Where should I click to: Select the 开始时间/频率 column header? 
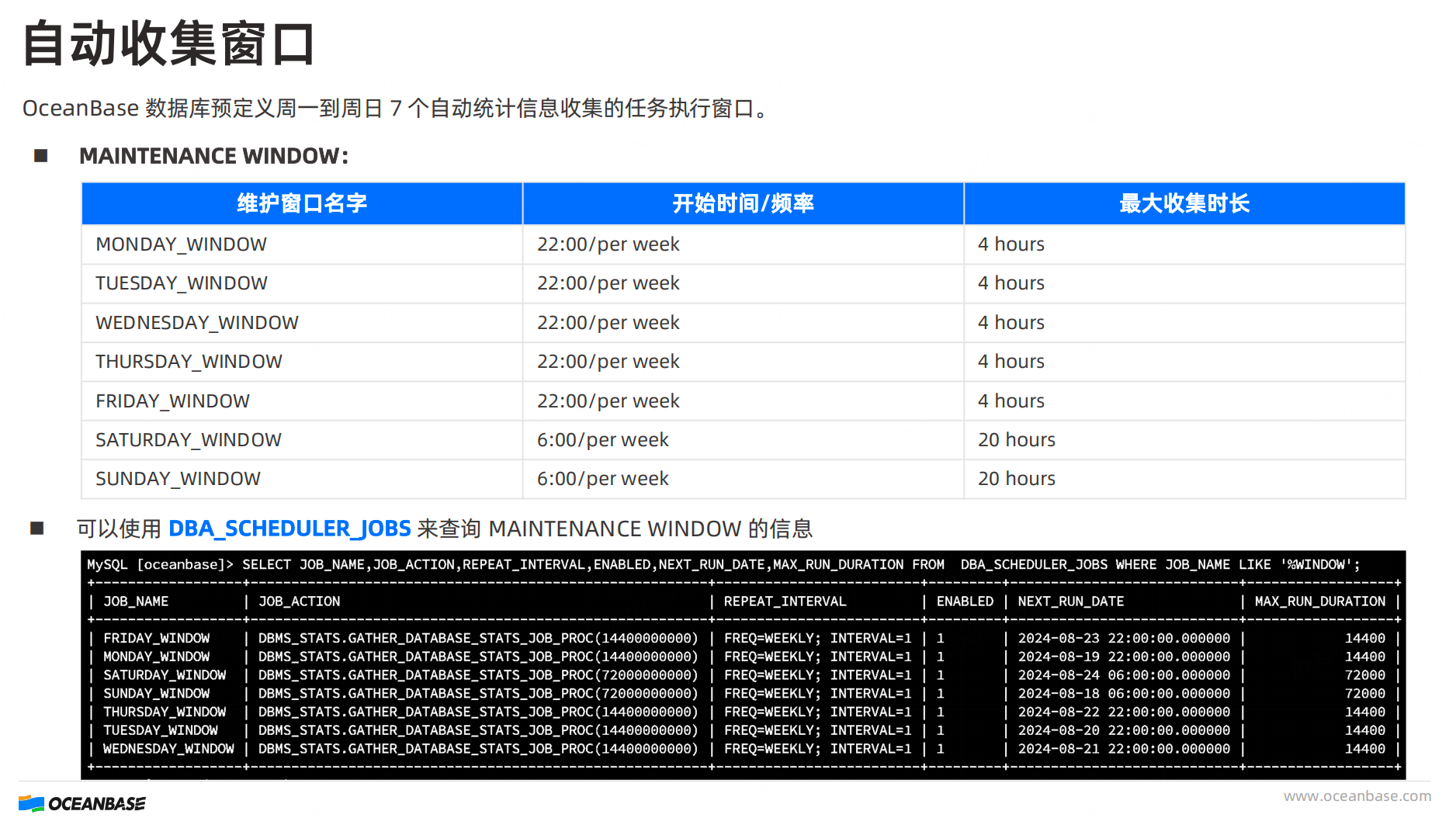point(743,203)
